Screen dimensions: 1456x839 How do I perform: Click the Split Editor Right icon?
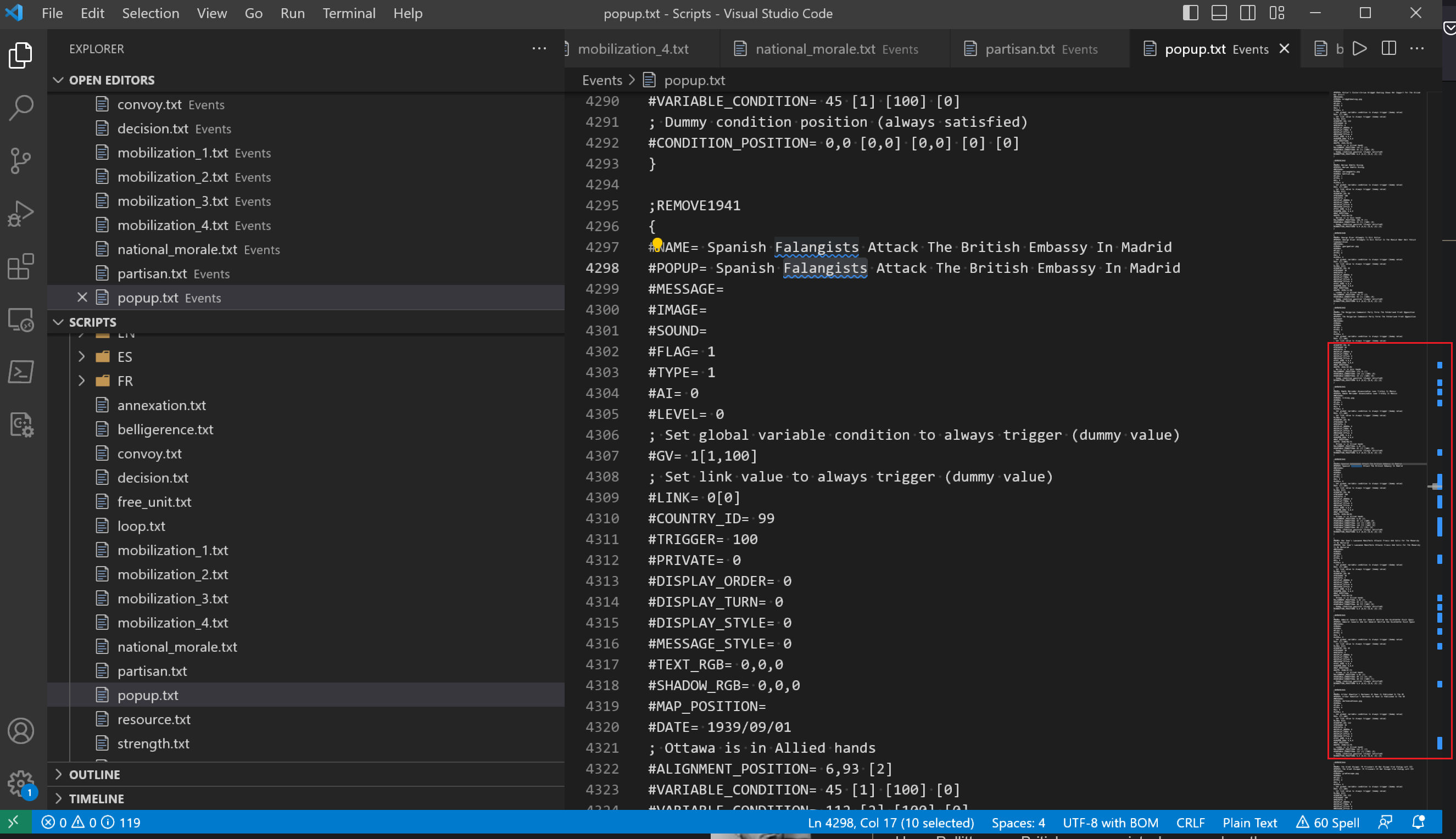click(1388, 49)
